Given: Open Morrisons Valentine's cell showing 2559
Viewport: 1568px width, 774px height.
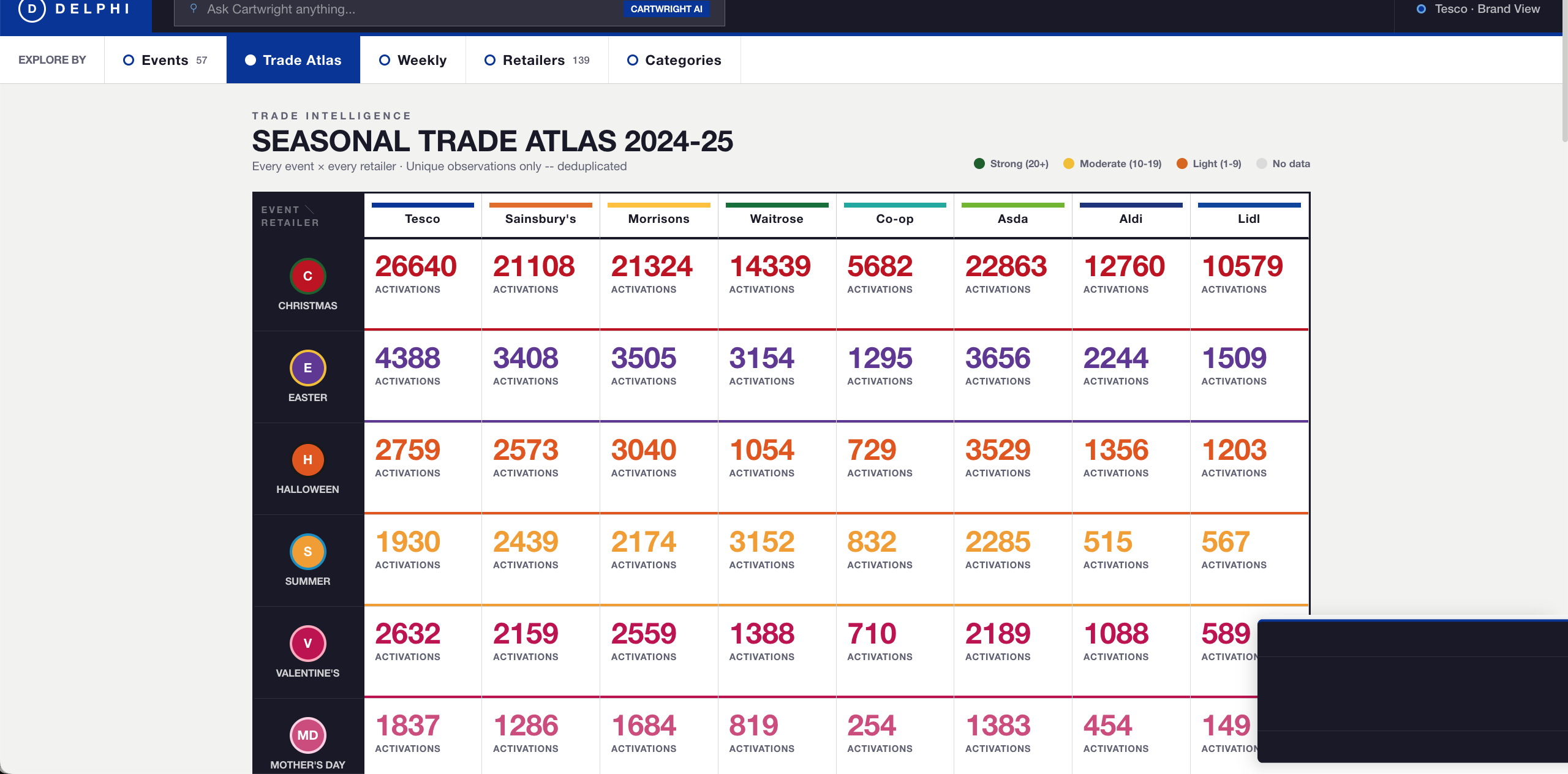Looking at the screenshot, I should tap(658, 652).
